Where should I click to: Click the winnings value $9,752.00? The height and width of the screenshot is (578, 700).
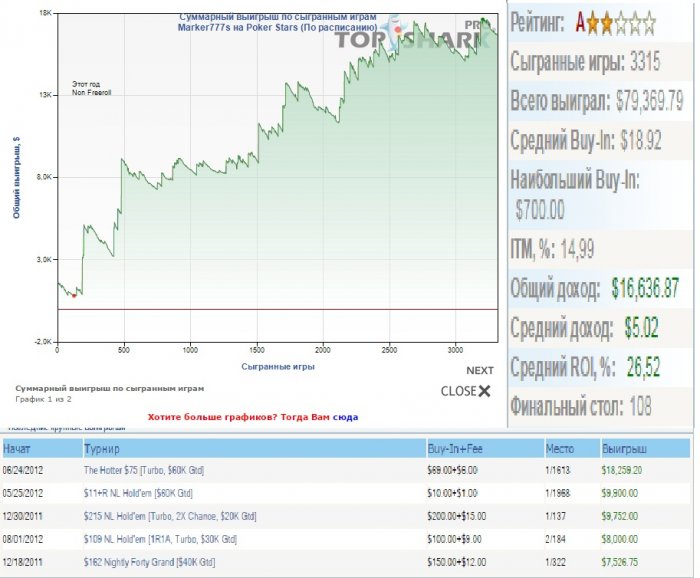coord(619,516)
